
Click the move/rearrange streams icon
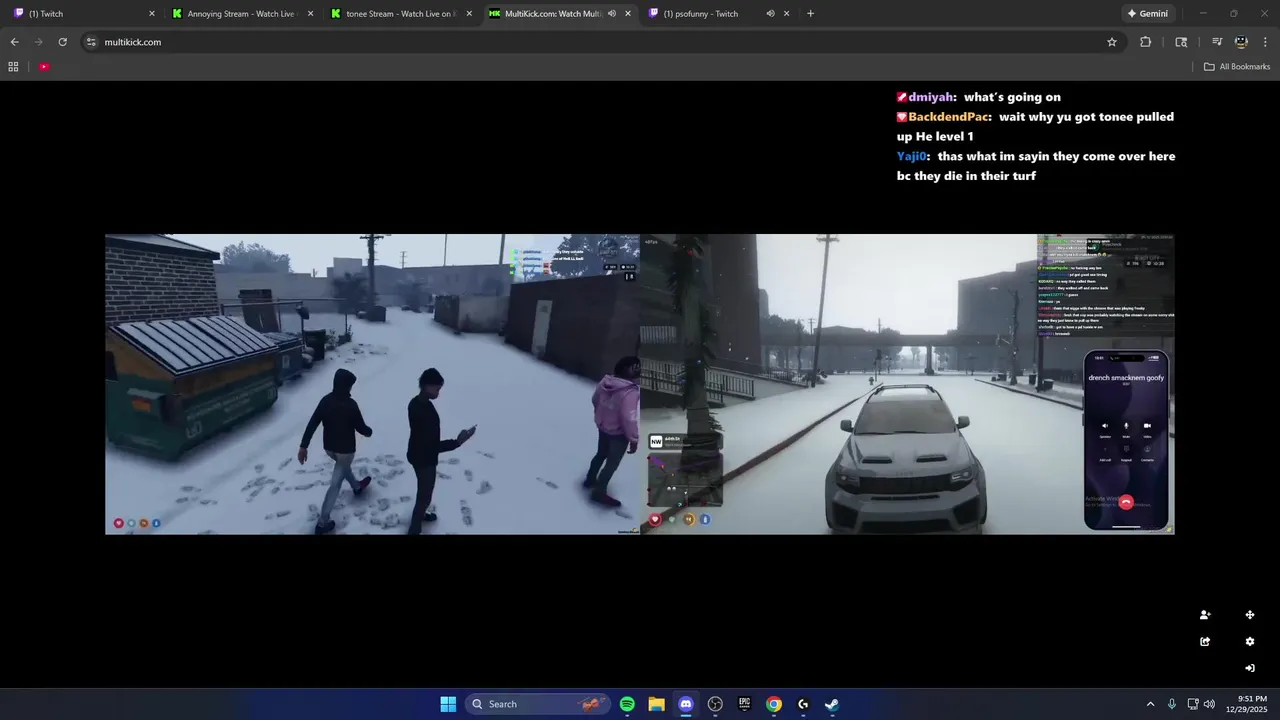click(1250, 615)
